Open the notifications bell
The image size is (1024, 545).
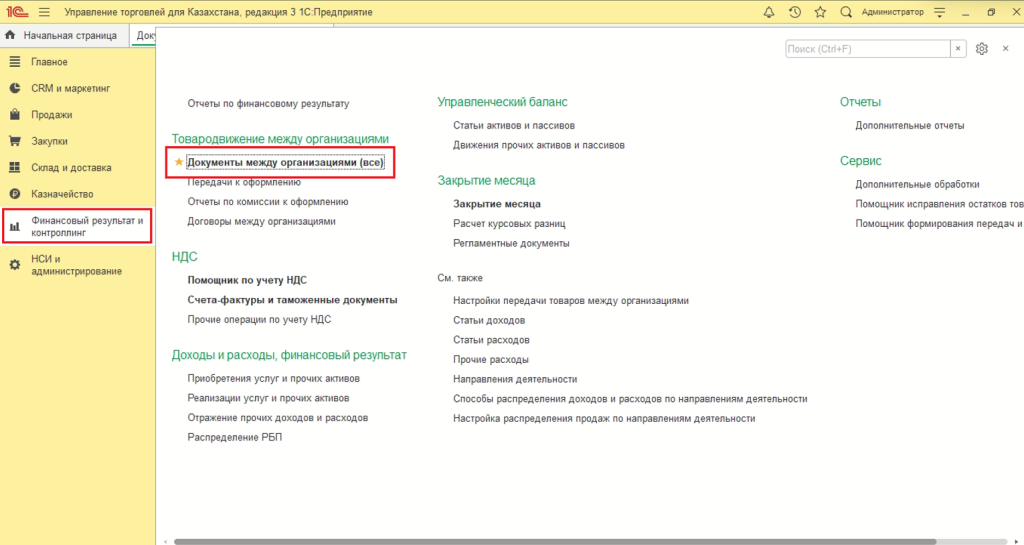tap(769, 12)
